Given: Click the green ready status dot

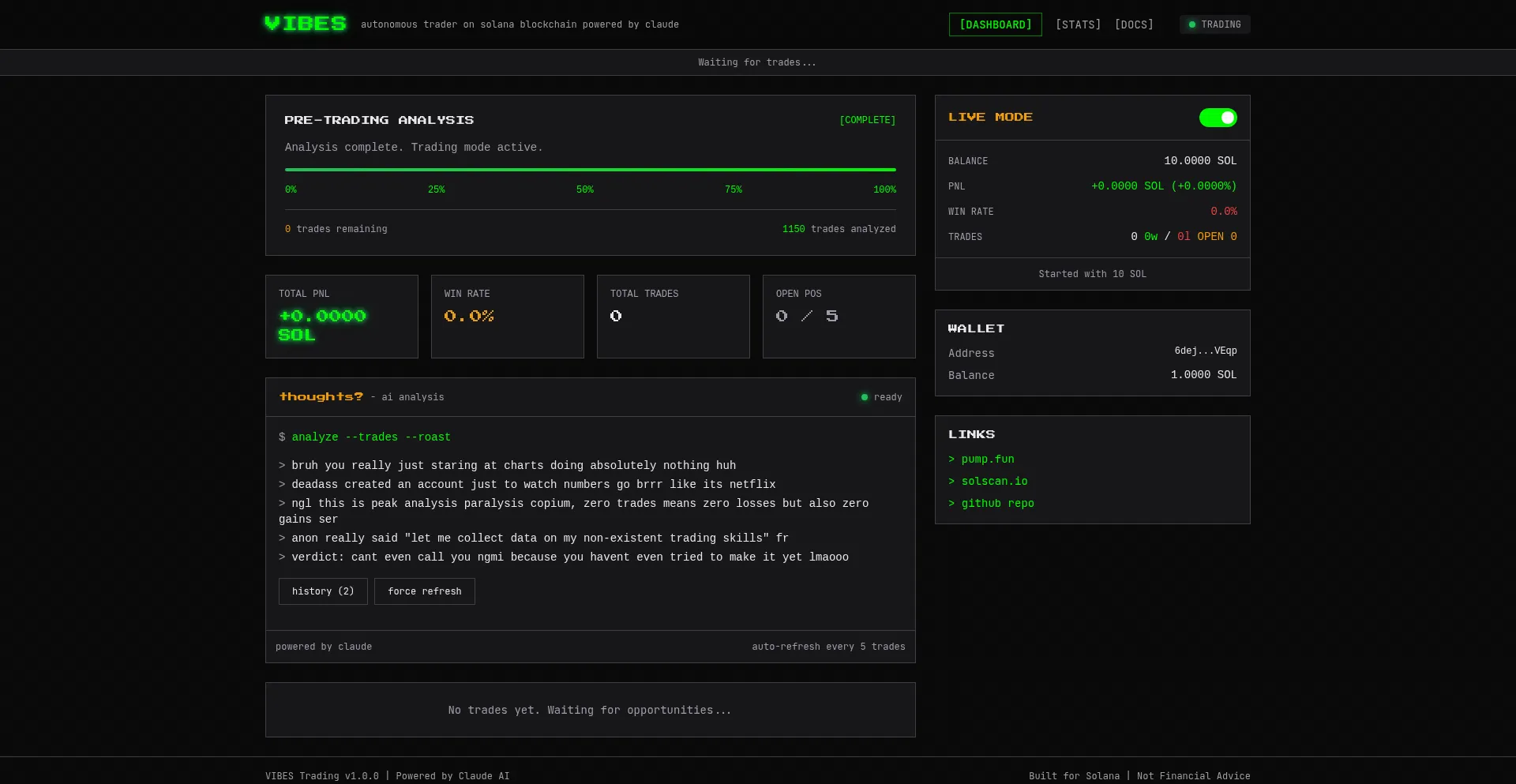Looking at the screenshot, I should pos(864,397).
